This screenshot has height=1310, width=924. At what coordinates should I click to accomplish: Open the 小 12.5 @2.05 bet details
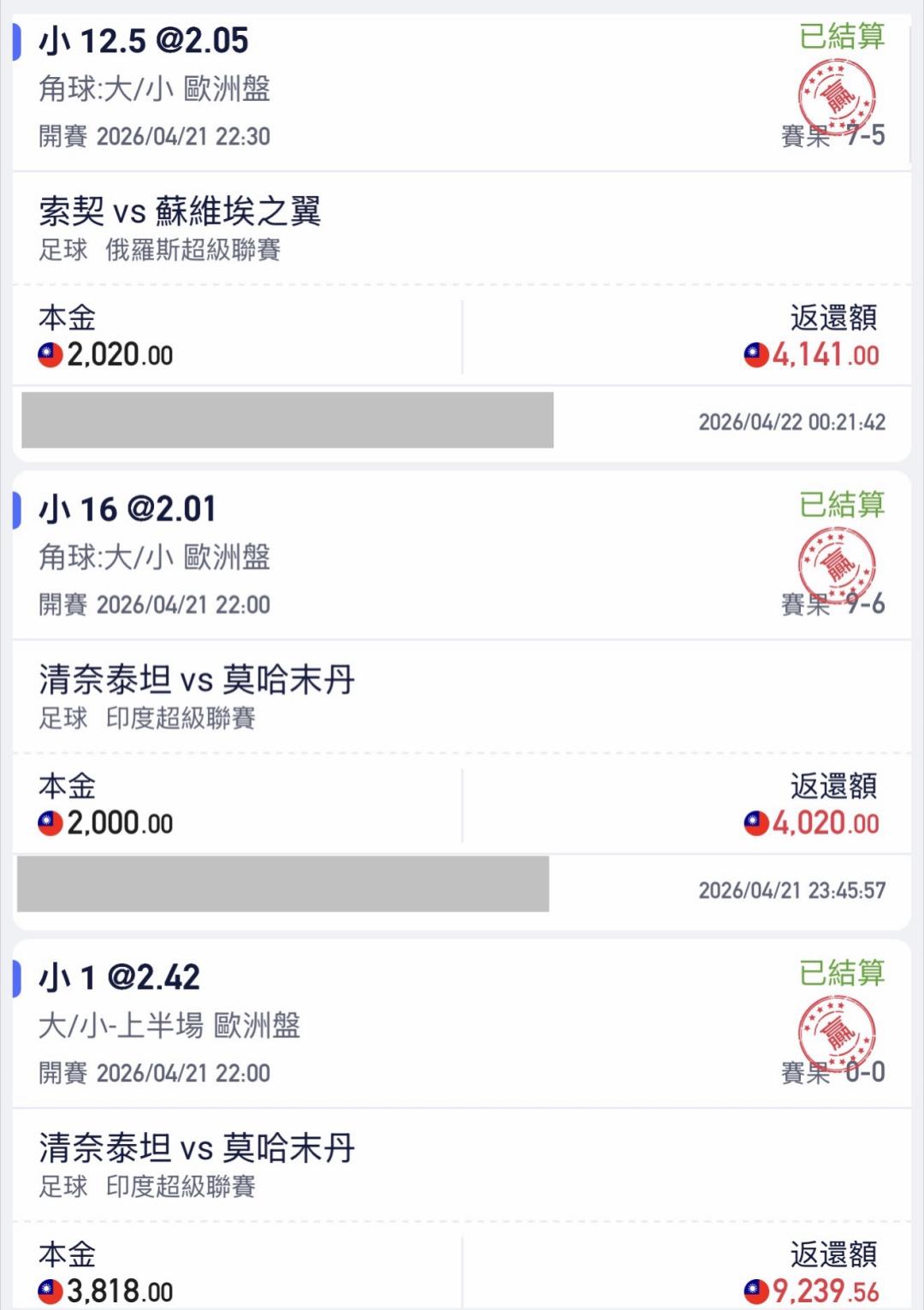pos(144,41)
